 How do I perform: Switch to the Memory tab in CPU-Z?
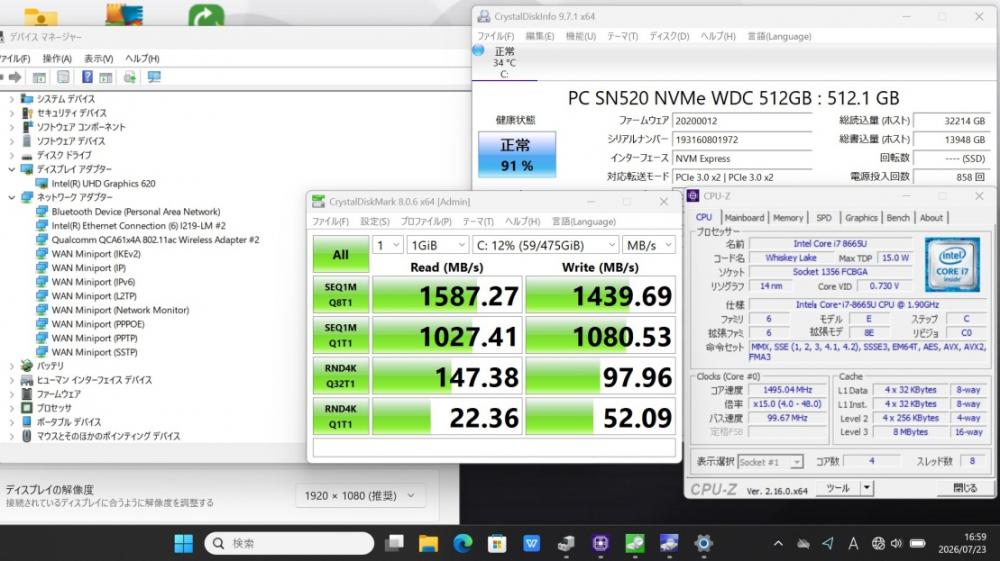788,218
